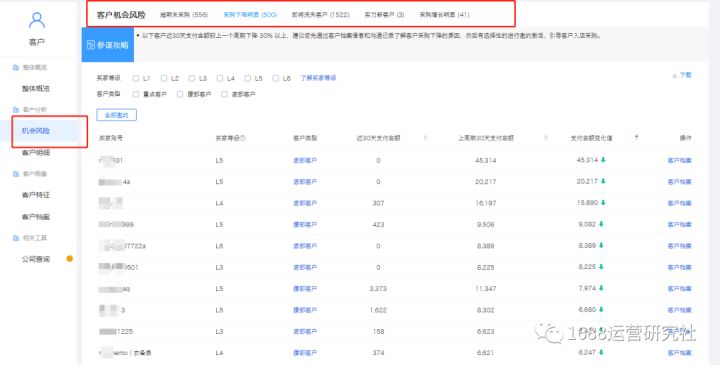Tick the L3 buyer level checkbox
The height and width of the screenshot is (365, 720).
[192, 79]
